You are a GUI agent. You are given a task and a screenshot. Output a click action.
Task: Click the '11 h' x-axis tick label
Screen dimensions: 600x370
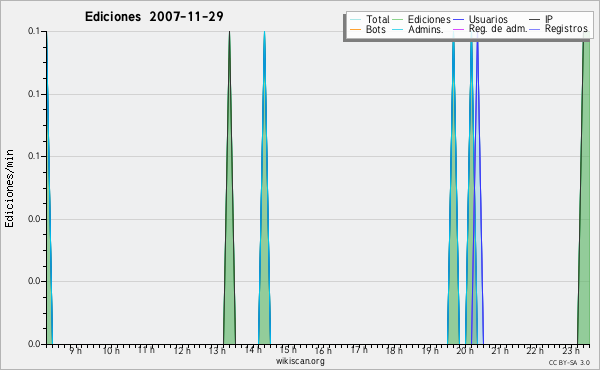coord(146,350)
